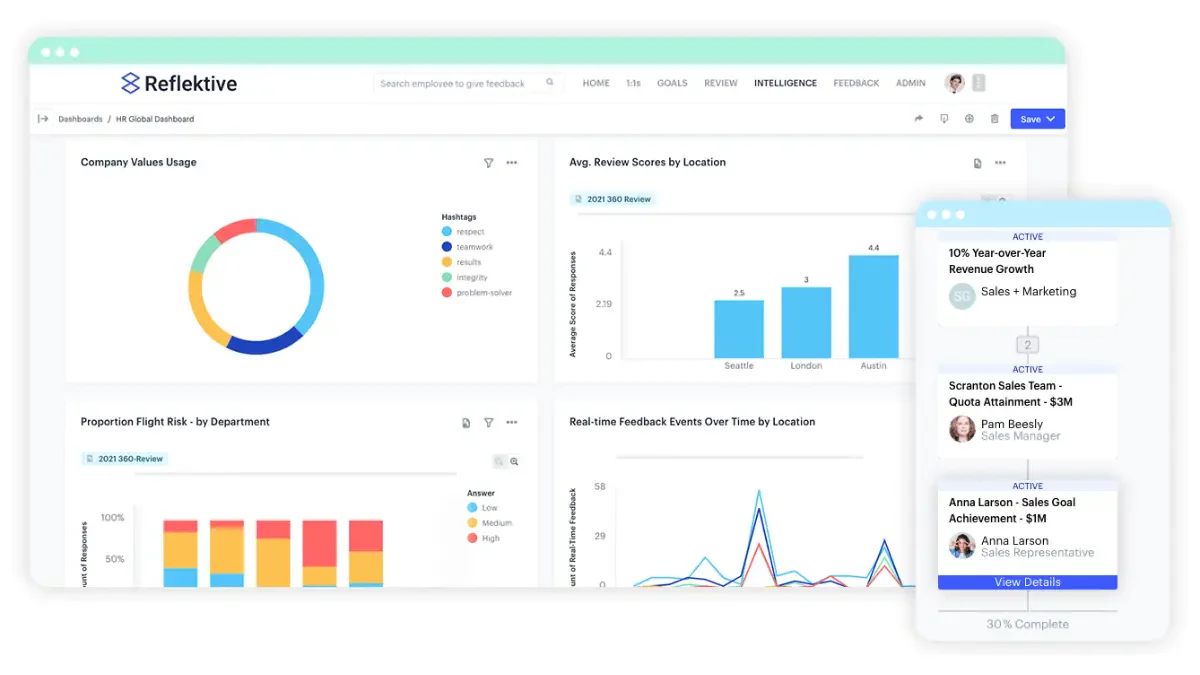Click the dark blue teamwork segment of the donut chart
The image size is (1200, 675).
pos(264,341)
